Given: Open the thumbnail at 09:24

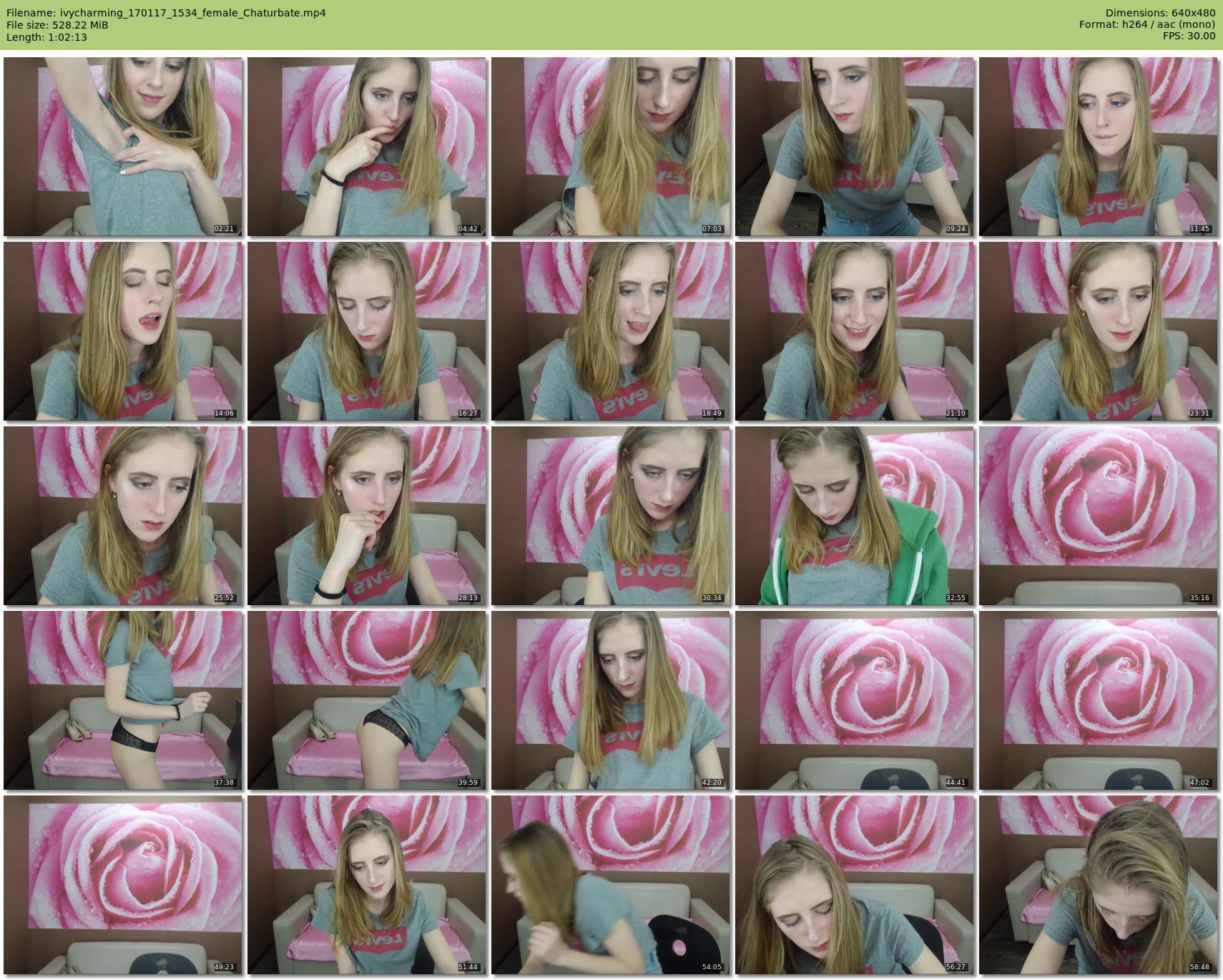Looking at the screenshot, I should click(855, 147).
